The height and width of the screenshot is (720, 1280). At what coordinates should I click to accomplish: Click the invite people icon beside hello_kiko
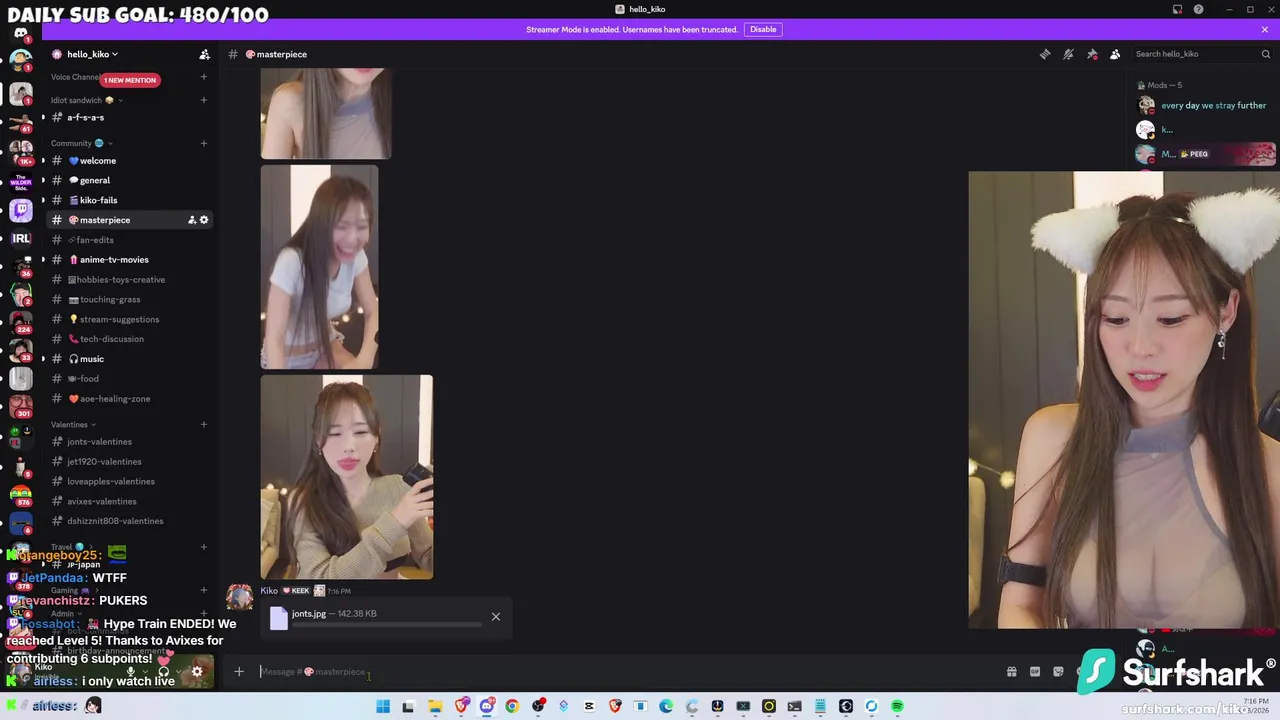(x=204, y=54)
